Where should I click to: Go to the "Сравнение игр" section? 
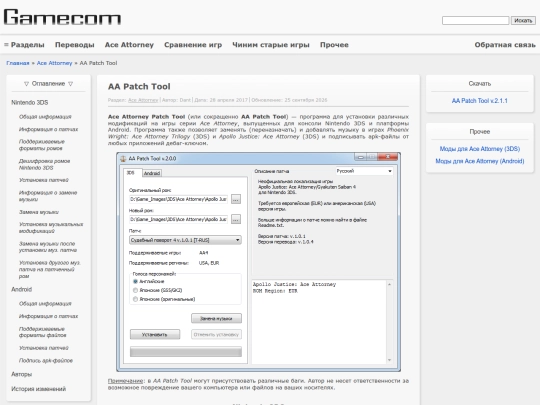(x=193, y=45)
